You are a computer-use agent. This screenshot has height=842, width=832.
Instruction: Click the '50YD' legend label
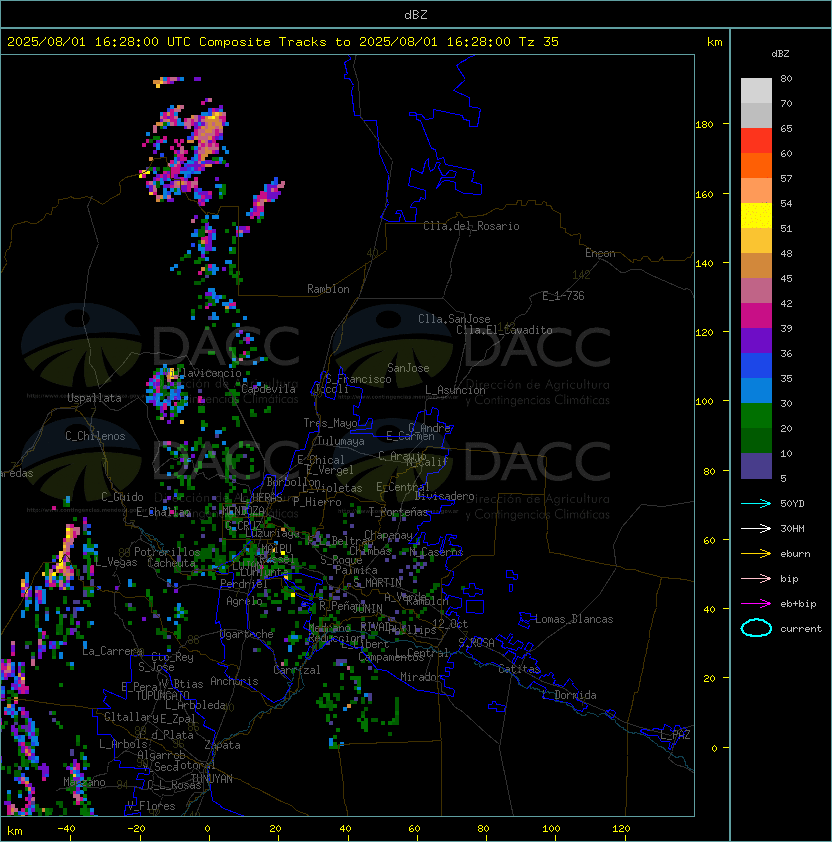click(x=792, y=504)
